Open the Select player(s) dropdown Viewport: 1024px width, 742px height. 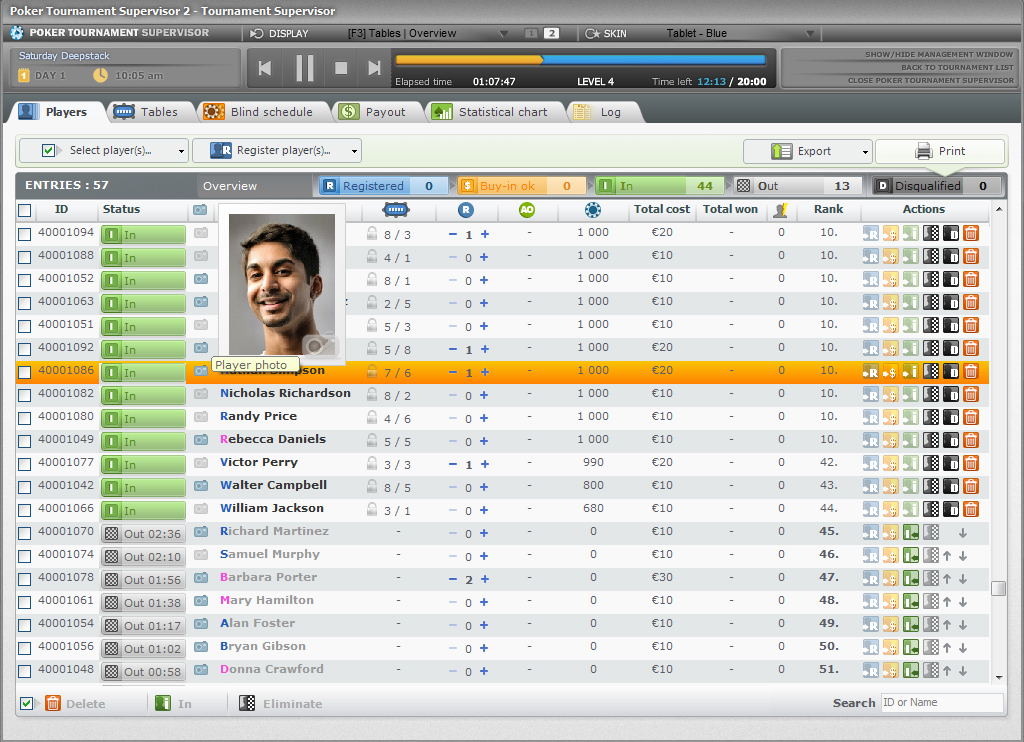(104, 151)
